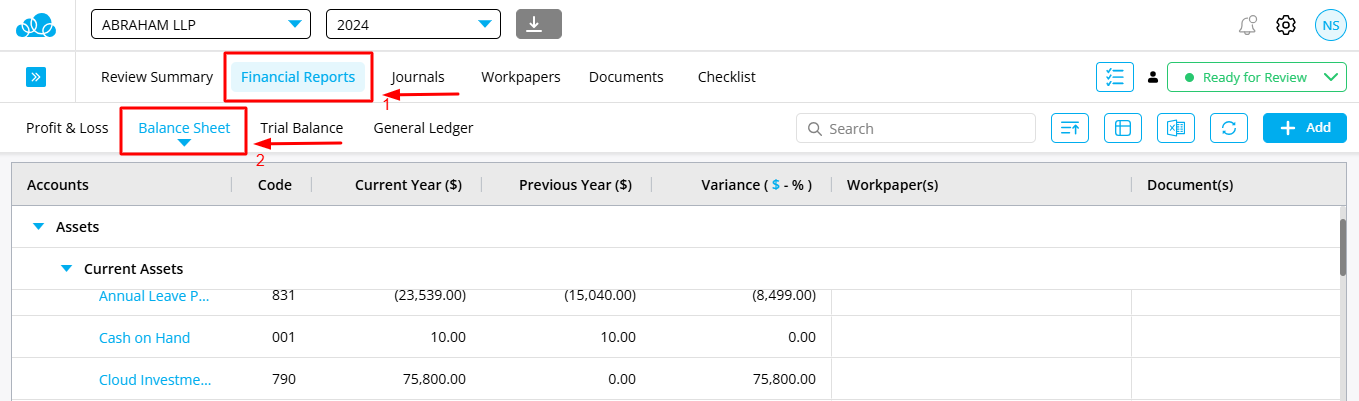Open the notifications bell

[x=1247, y=25]
